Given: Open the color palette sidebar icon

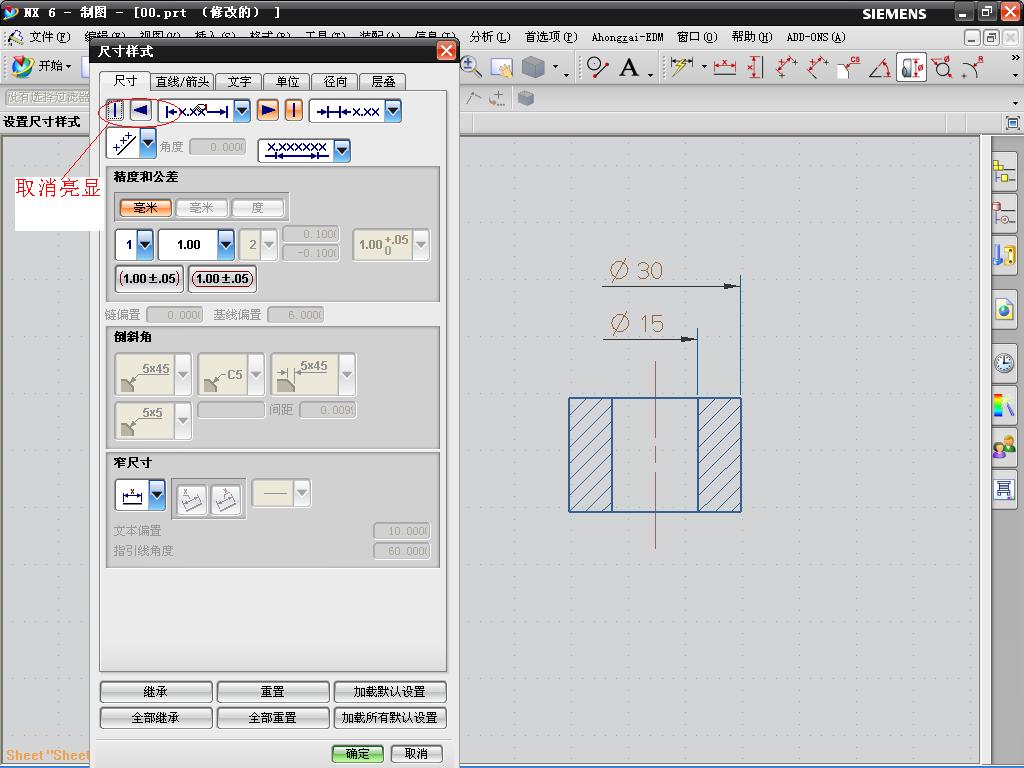Looking at the screenshot, I should point(1004,405).
